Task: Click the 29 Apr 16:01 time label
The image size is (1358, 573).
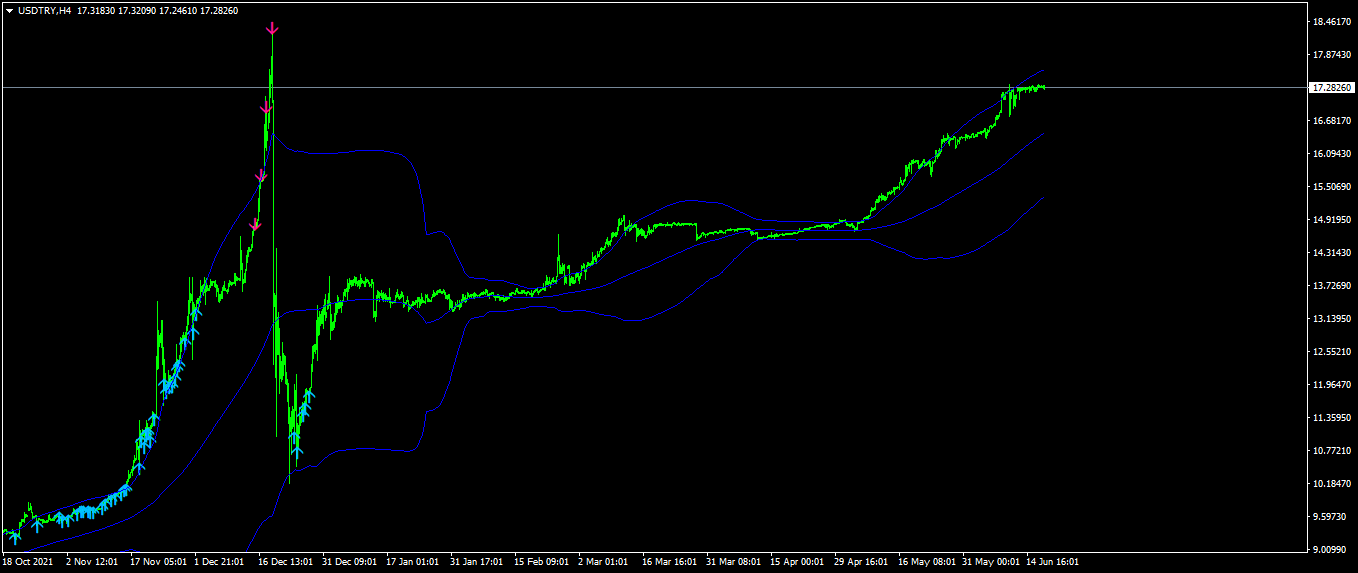Action: [x=862, y=562]
